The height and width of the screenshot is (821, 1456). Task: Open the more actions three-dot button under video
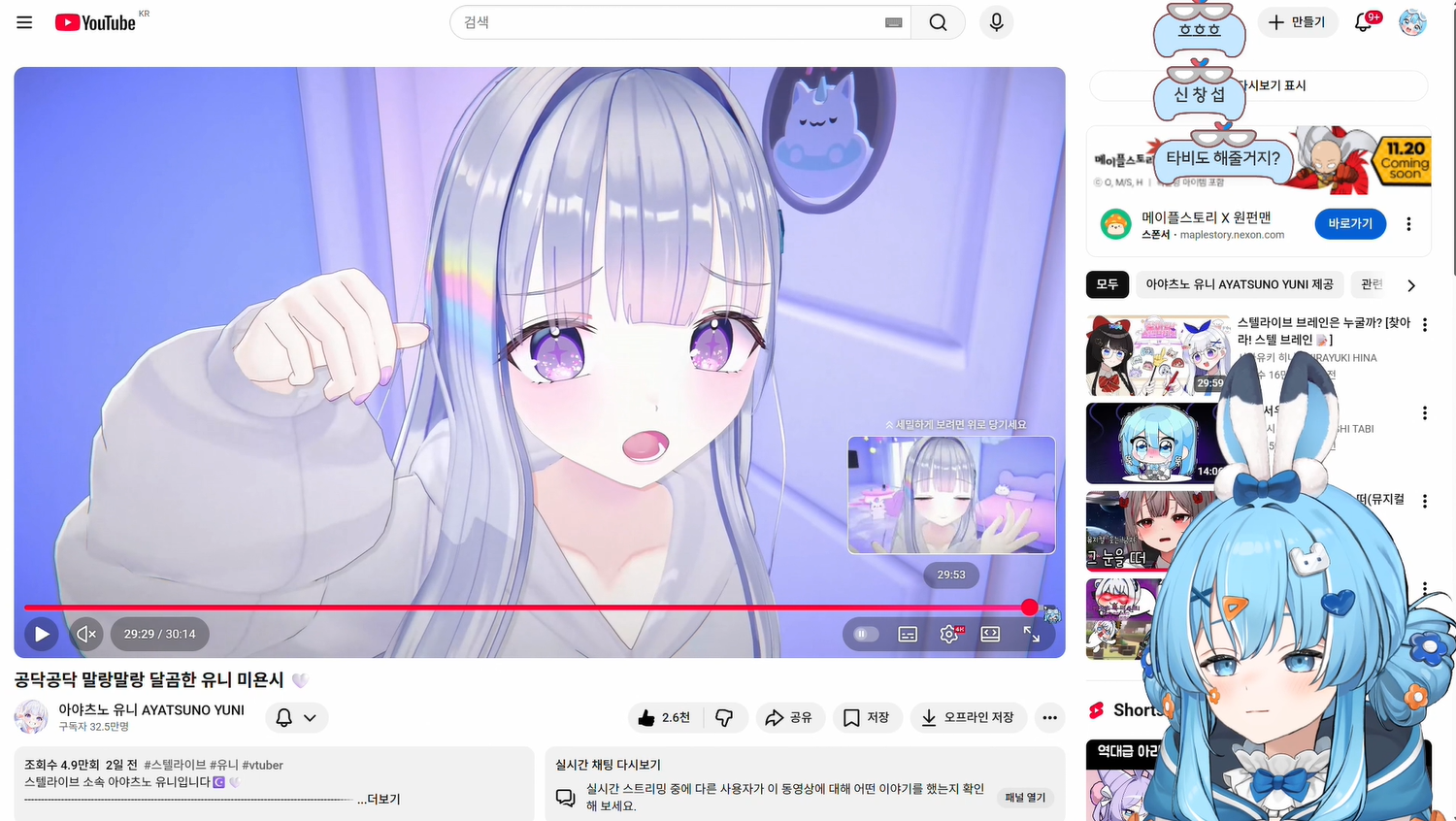point(1049,717)
